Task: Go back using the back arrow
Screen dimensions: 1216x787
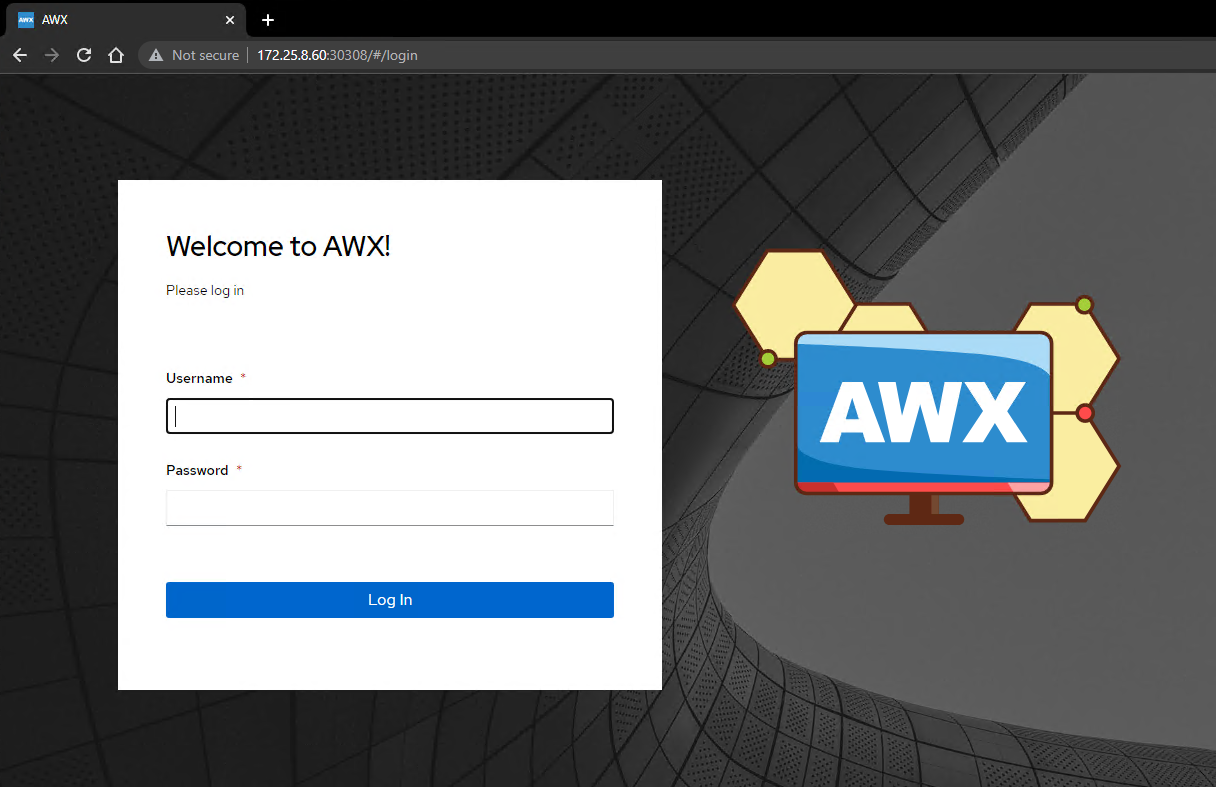Action: pyautogui.click(x=20, y=55)
